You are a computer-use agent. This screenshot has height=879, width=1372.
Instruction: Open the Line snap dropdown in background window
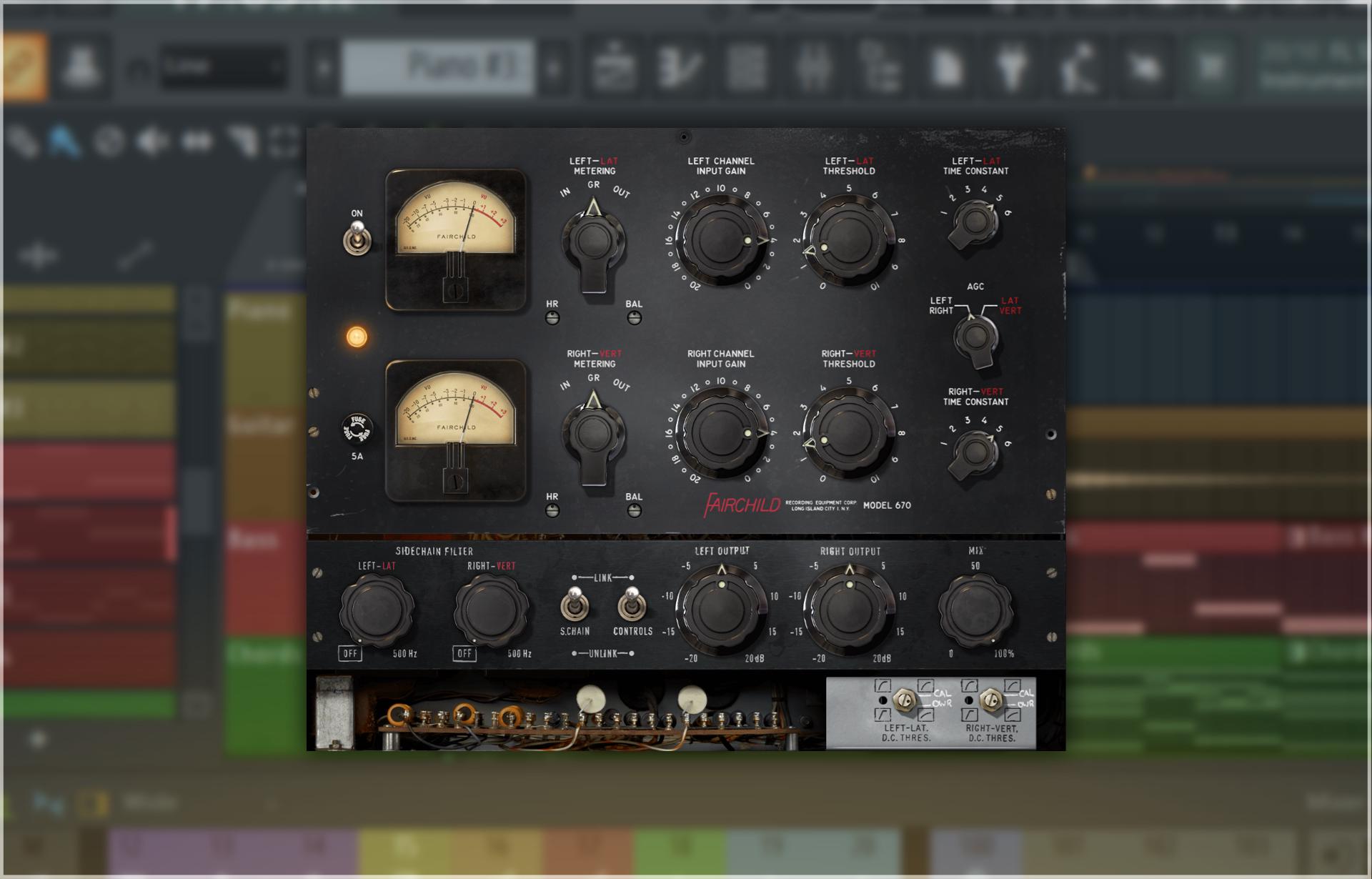[x=224, y=67]
